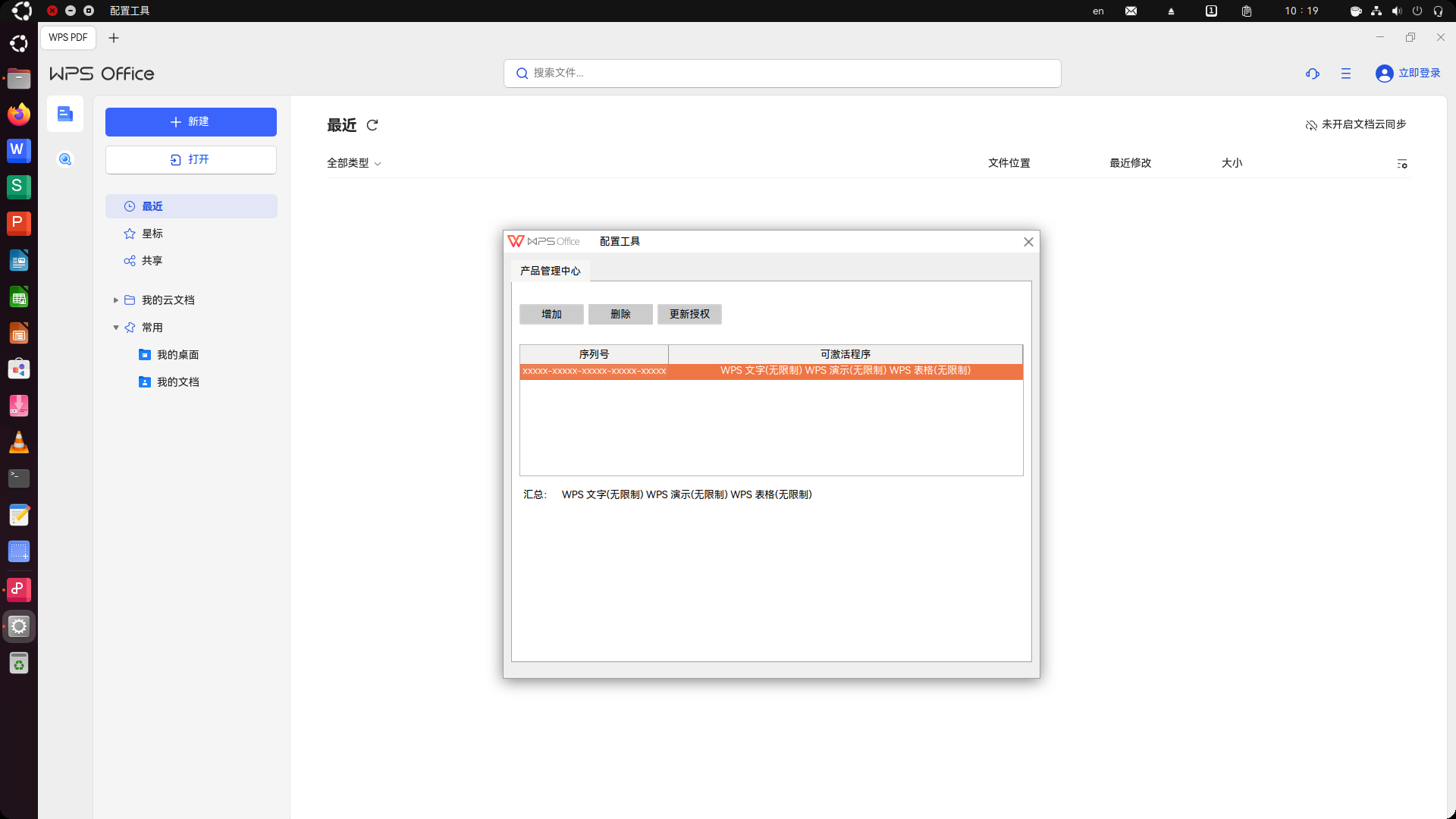The image size is (1456, 819).
Task: Open the hamburger menu icon
Action: click(1346, 74)
